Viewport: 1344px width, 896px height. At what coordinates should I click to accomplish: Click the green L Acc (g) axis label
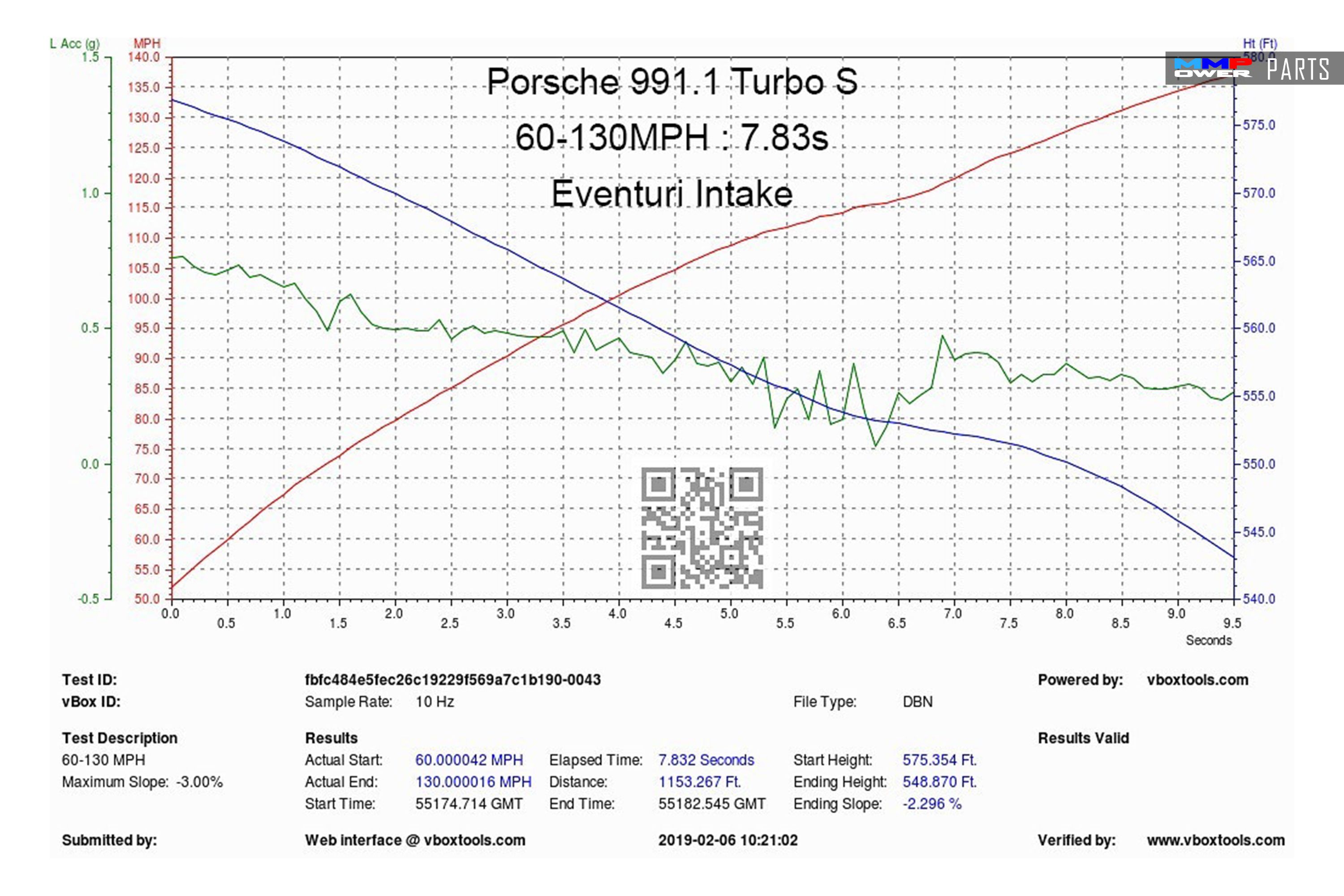click(x=74, y=43)
